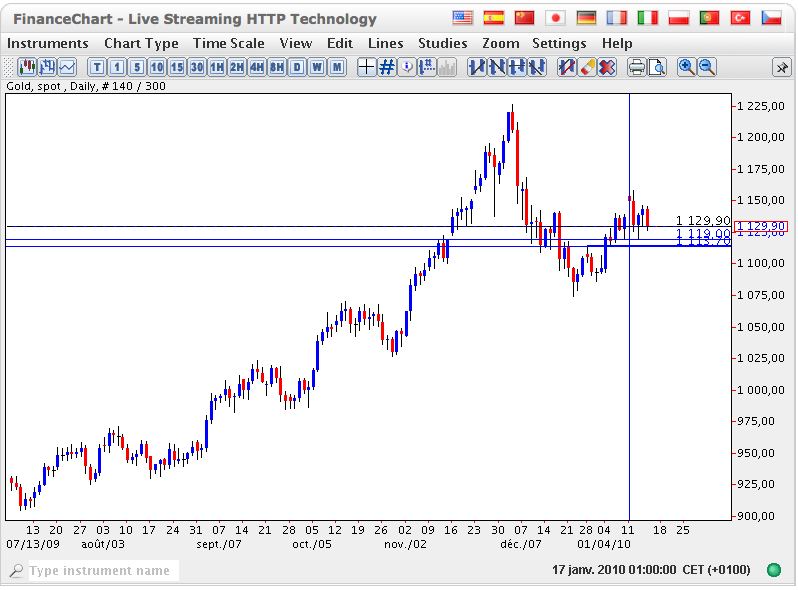This screenshot has width=798, height=590.
Task: Enable the daily 'D' time scale
Action: (297, 67)
